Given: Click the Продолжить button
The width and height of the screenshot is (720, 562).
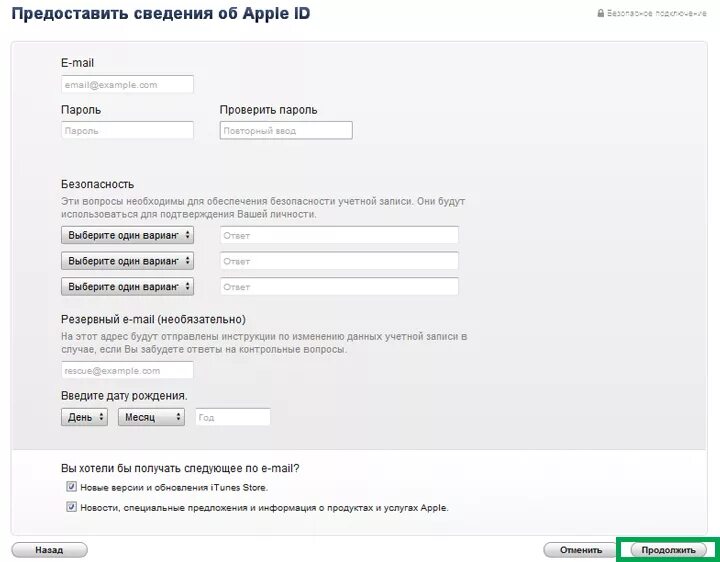Looking at the screenshot, I should coord(669,550).
